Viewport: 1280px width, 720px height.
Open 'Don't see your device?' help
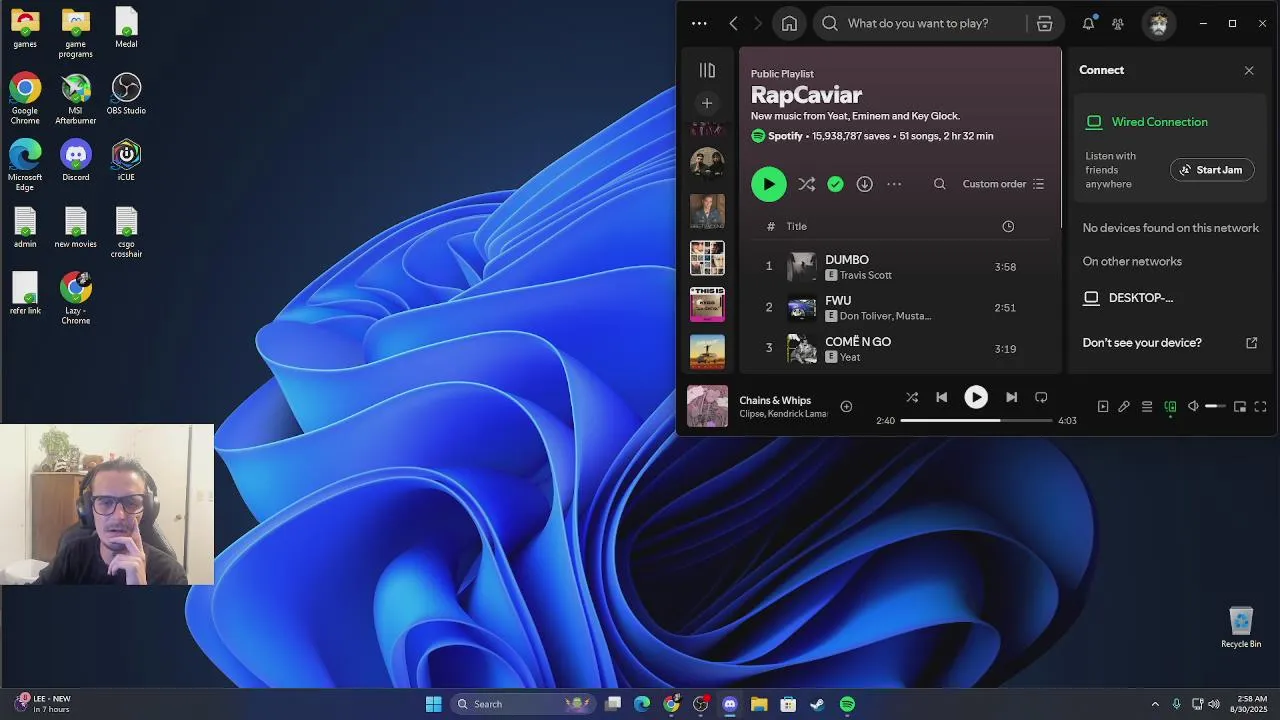(x=1170, y=343)
